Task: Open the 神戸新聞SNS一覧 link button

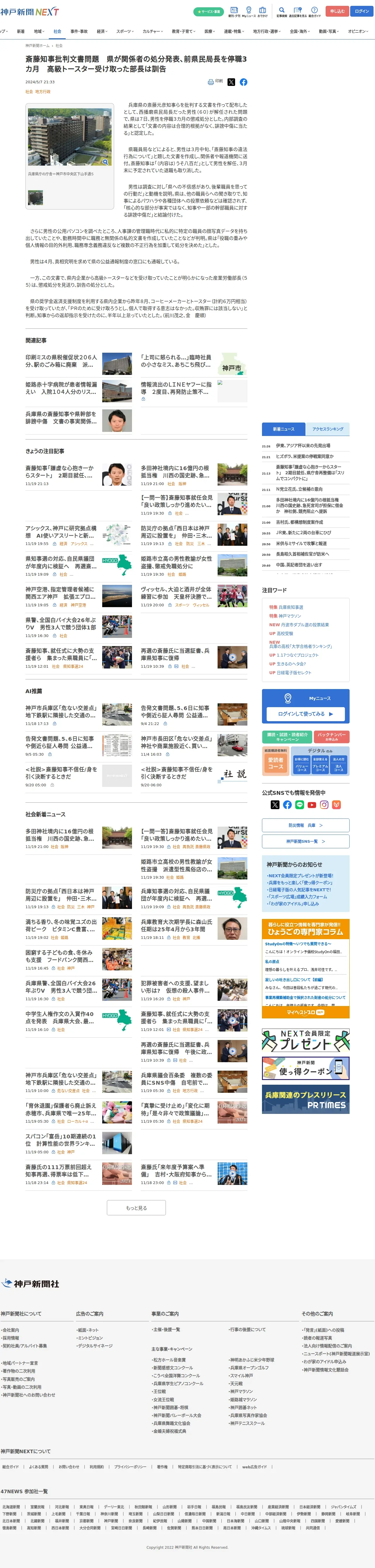Action: [x=305, y=841]
